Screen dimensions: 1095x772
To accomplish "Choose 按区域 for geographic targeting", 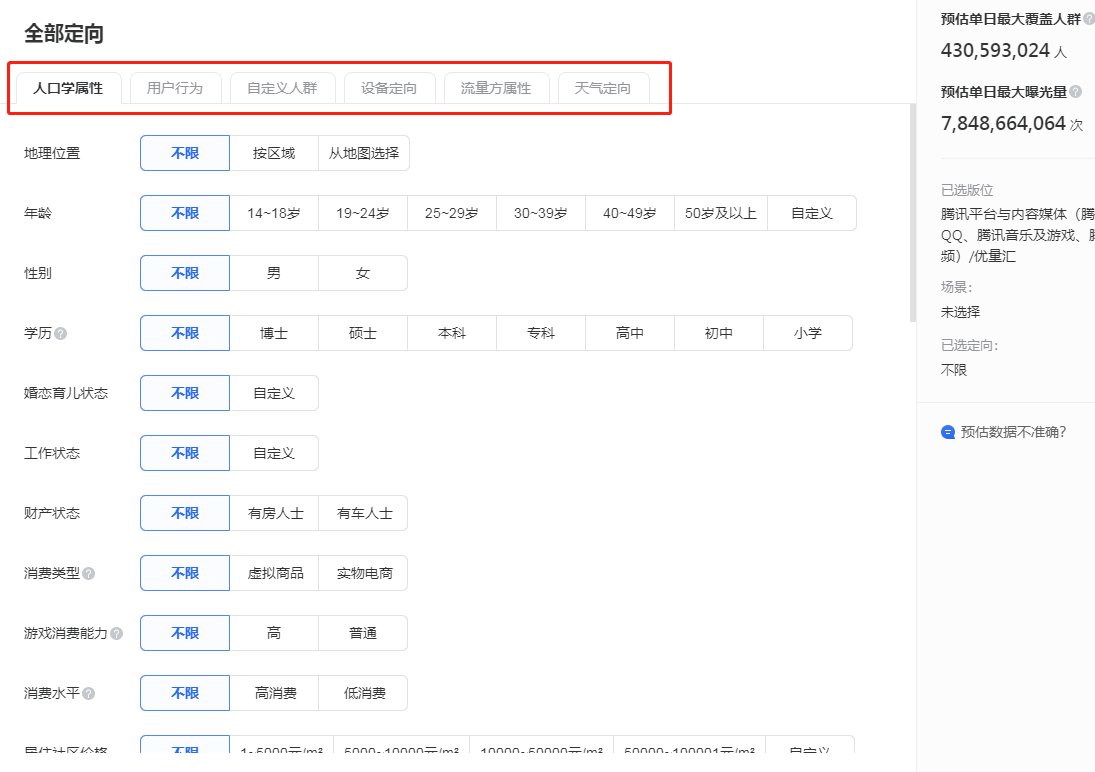I will tap(274, 152).
